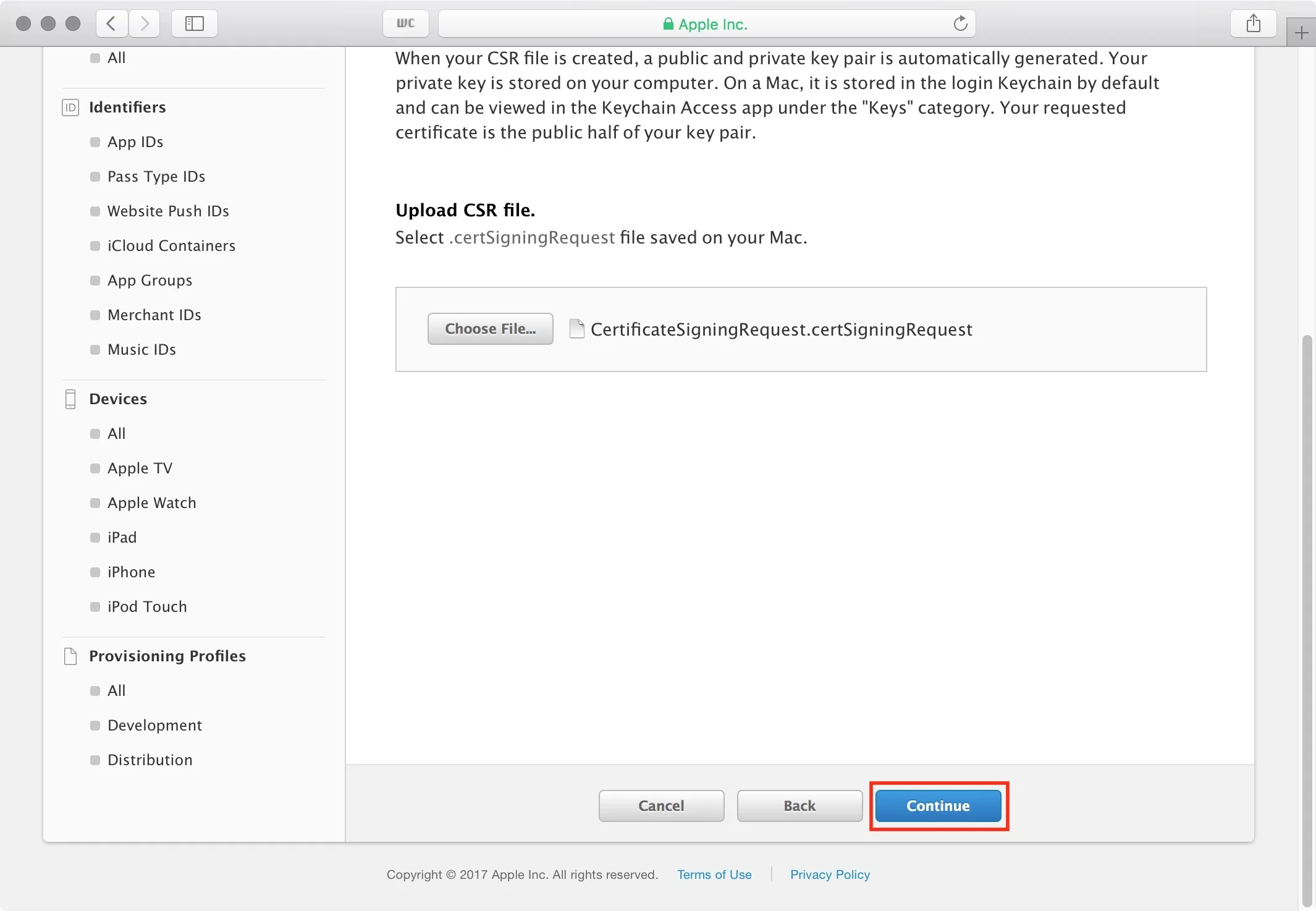Select Merchant IDs sidebar item

[x=154, y=315]
